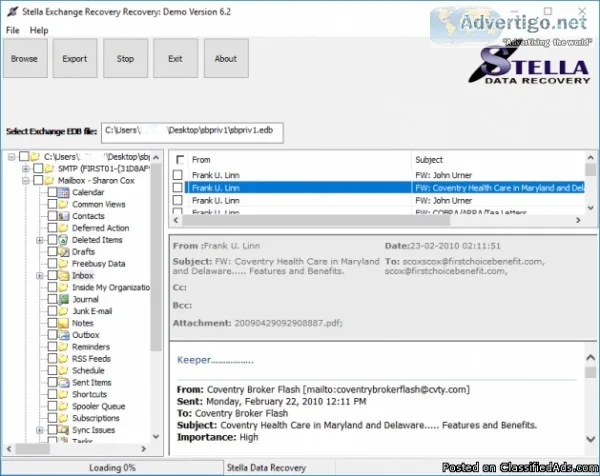This screenshot has width=600, height=476.
Task: Expand the Sync Issues node
Action: [40, 430]
